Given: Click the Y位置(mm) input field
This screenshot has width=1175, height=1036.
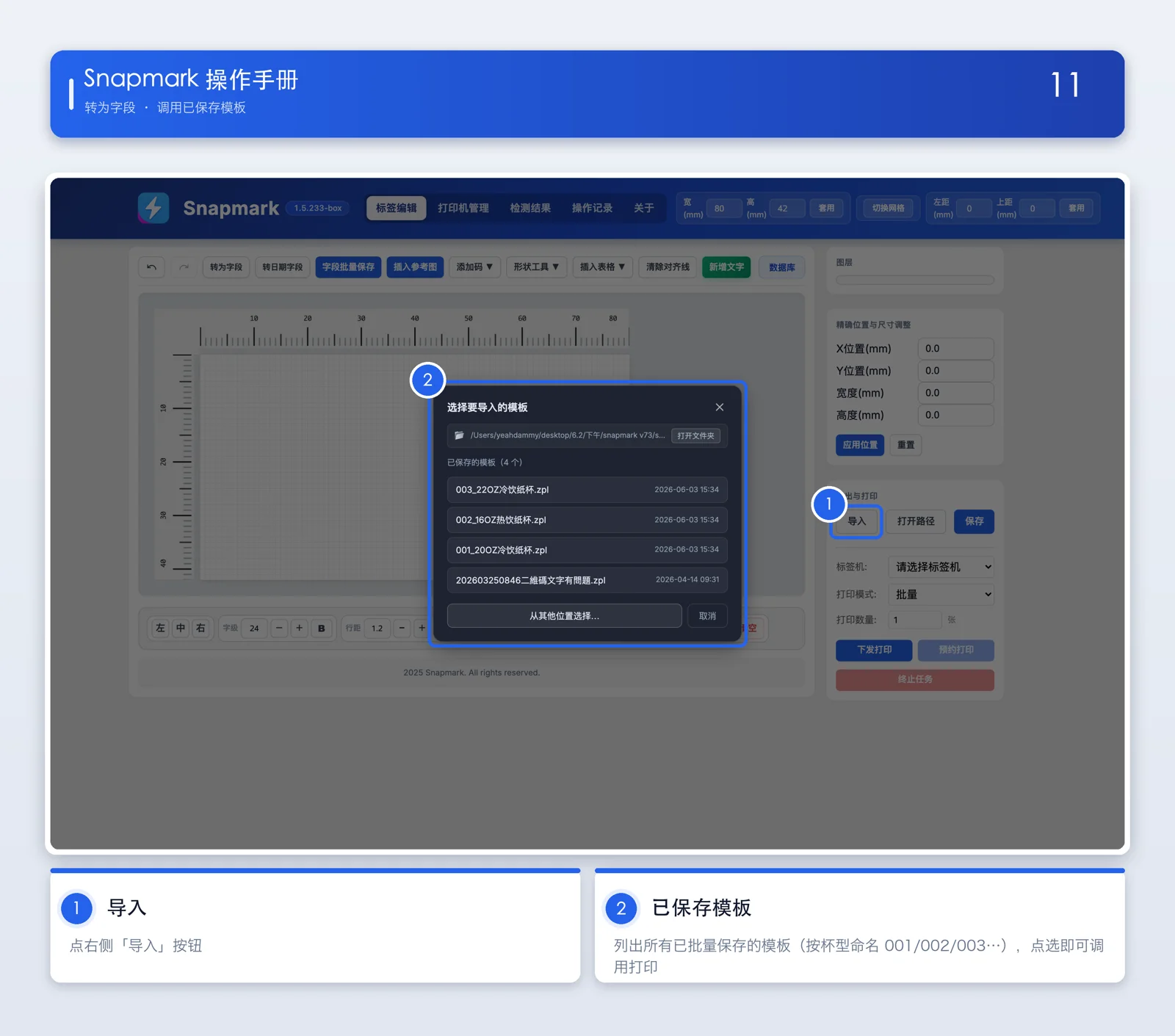Looking at the screenshot, I should click(x=955, y=371).
